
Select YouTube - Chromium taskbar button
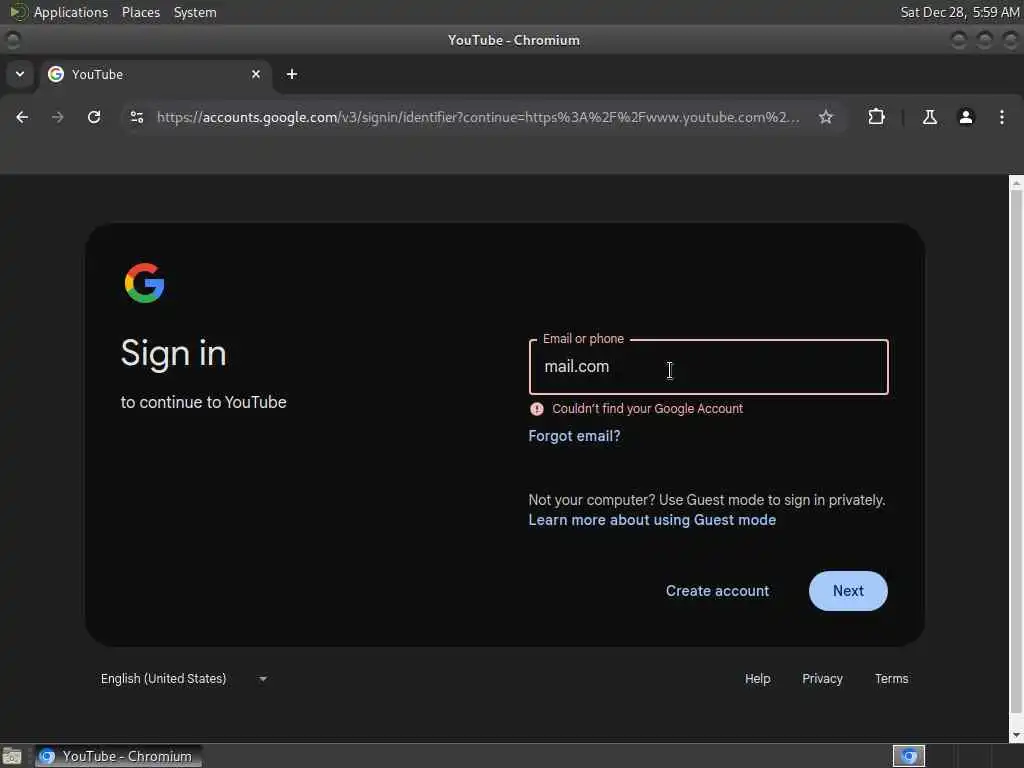tap(118, 756)
